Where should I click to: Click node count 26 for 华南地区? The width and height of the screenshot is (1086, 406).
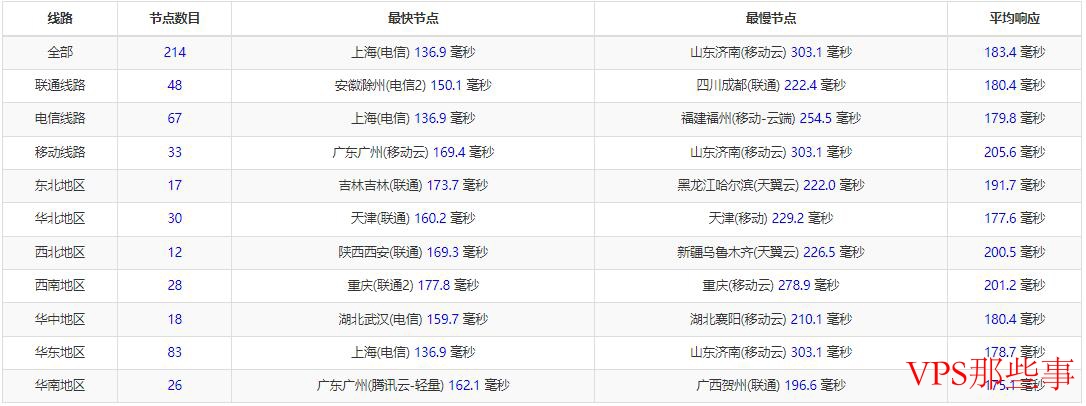[175, 385]
